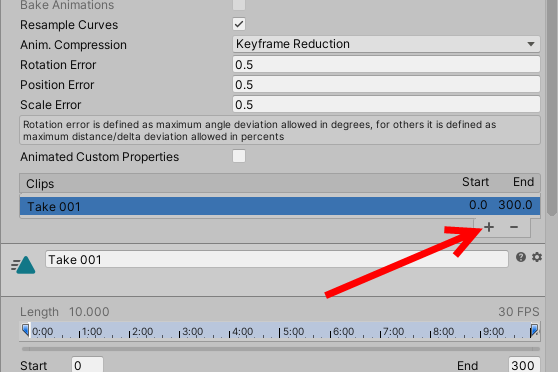
Task: Click the timeline horizontal scrollbar
Action: (x=280, y=349)
